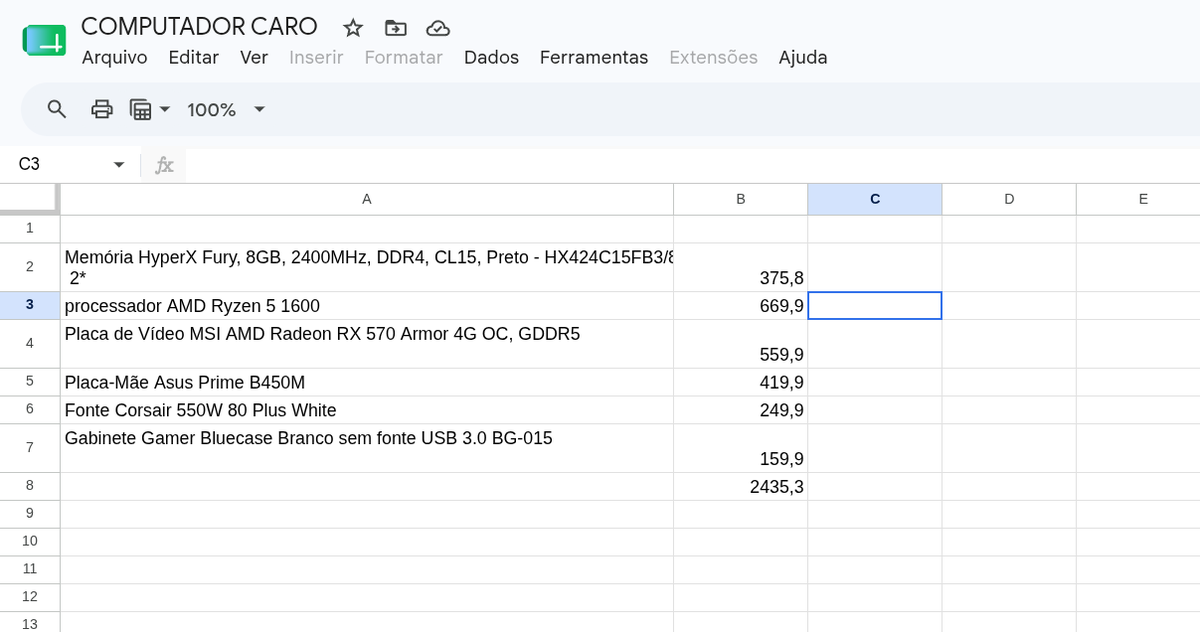
Task: Open the filter views icon
Action: point(141,109)
